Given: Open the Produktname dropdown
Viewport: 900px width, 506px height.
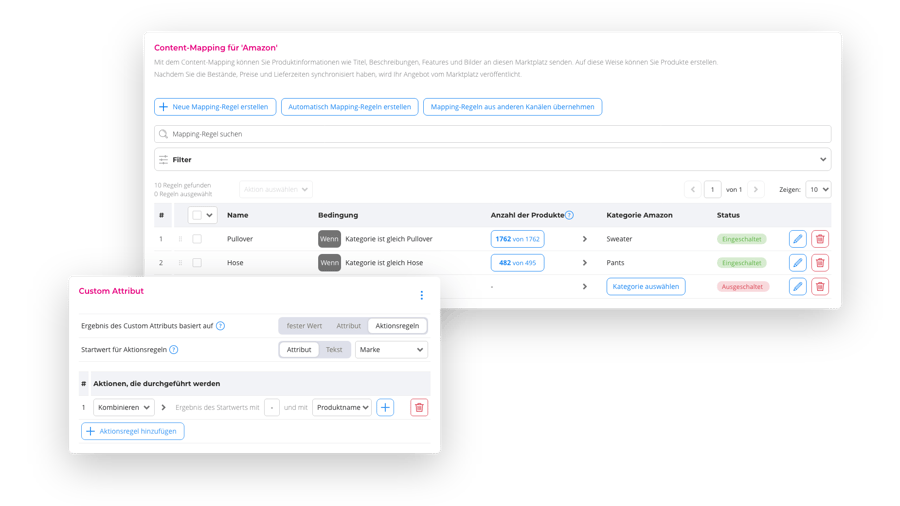Looking at the screenshot, I should 342,407.
